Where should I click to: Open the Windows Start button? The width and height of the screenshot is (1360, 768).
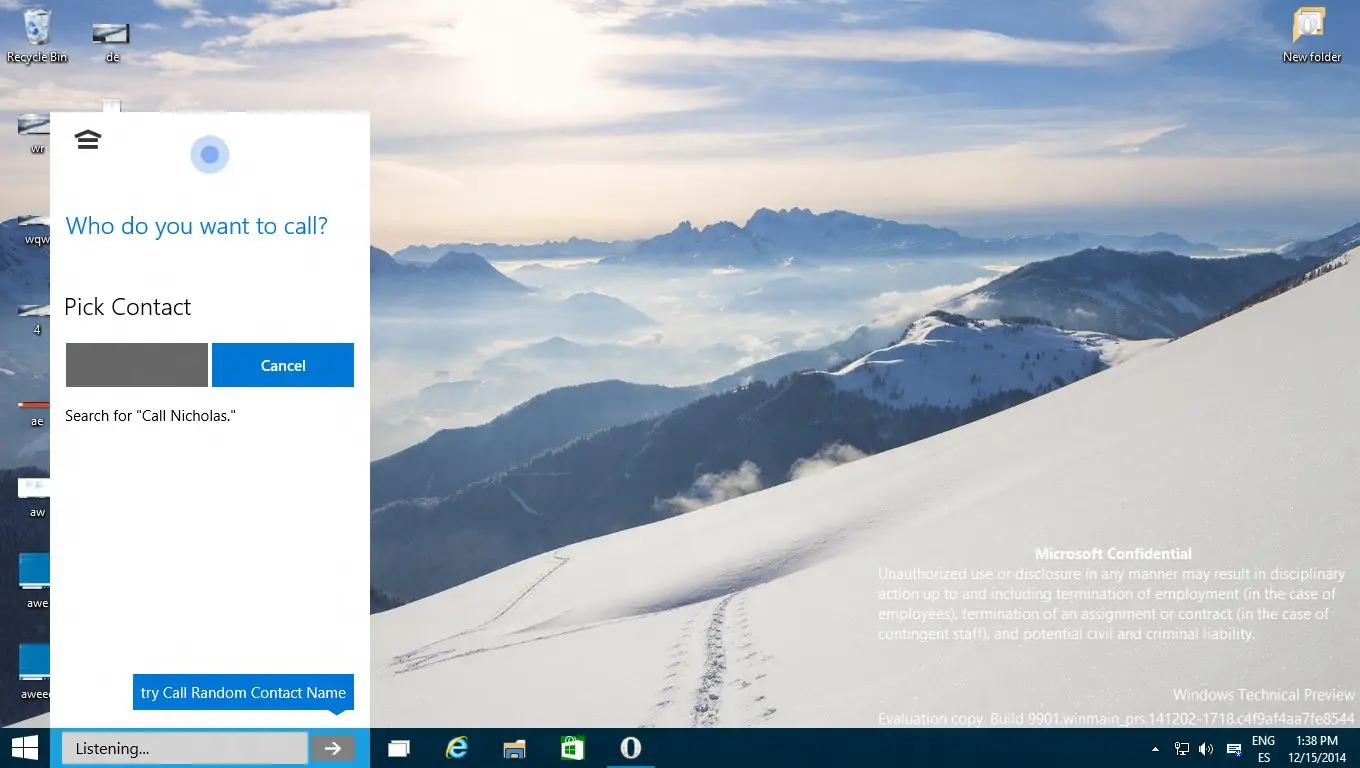(x=25, y=748)
